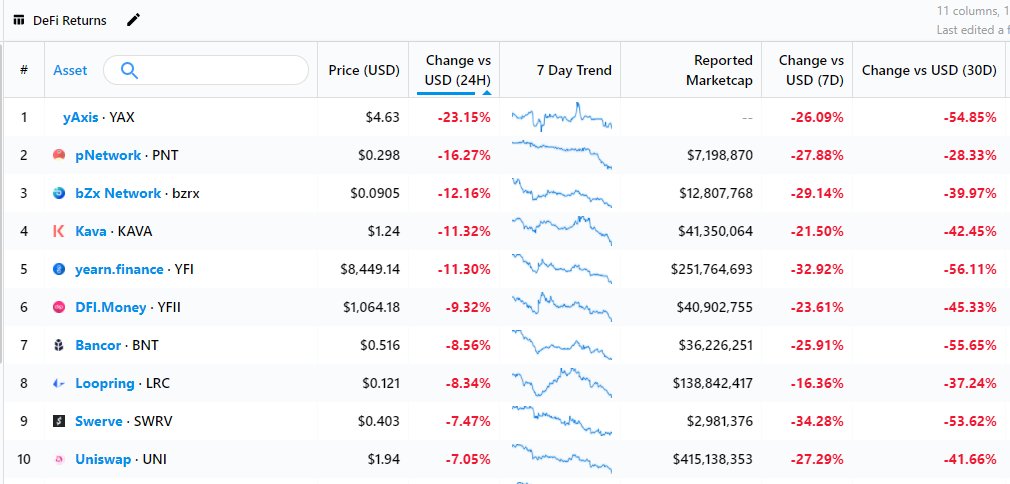Open the Swerve asset link

tap(99, 421)
